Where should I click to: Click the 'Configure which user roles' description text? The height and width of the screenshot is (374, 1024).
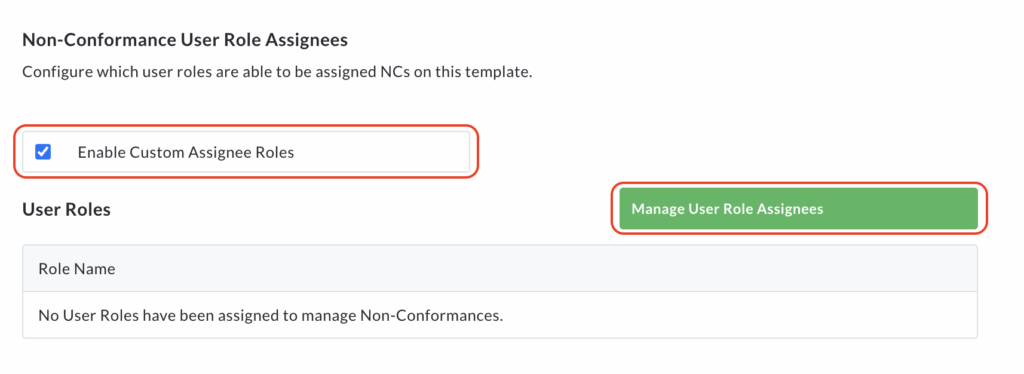tap(278, 72)
